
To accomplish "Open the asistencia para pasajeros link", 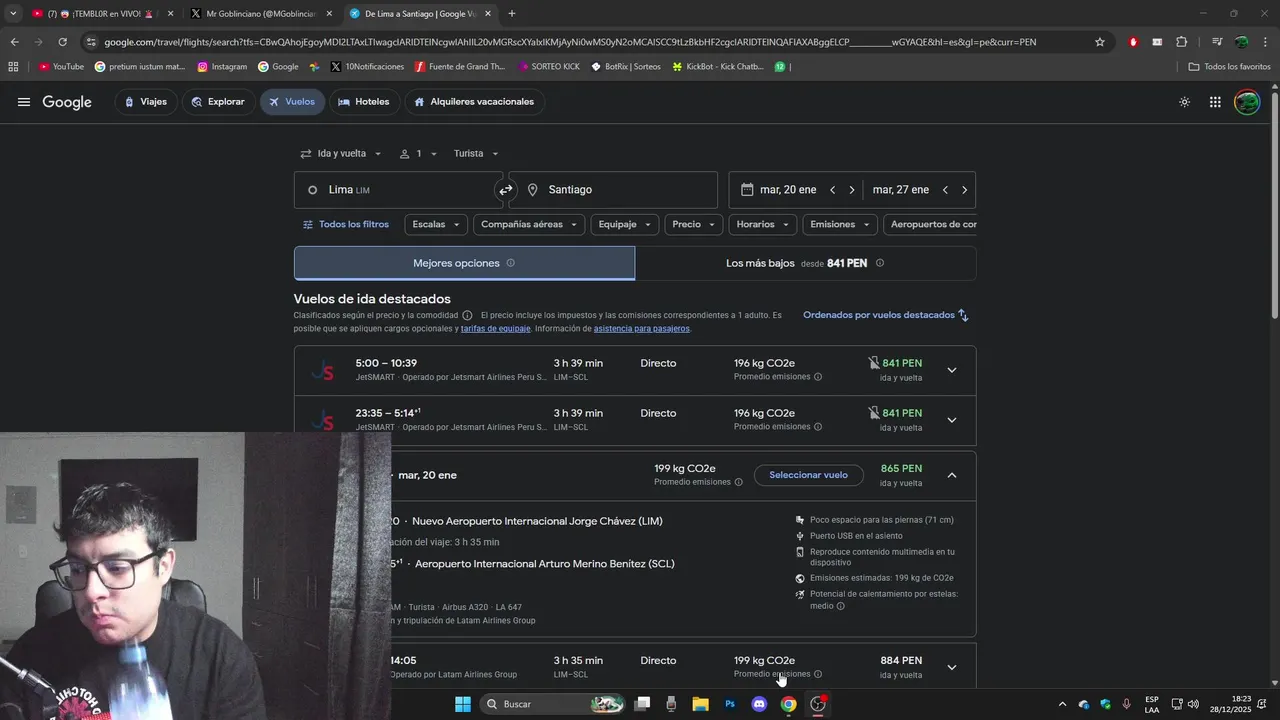I will [641, 329].
